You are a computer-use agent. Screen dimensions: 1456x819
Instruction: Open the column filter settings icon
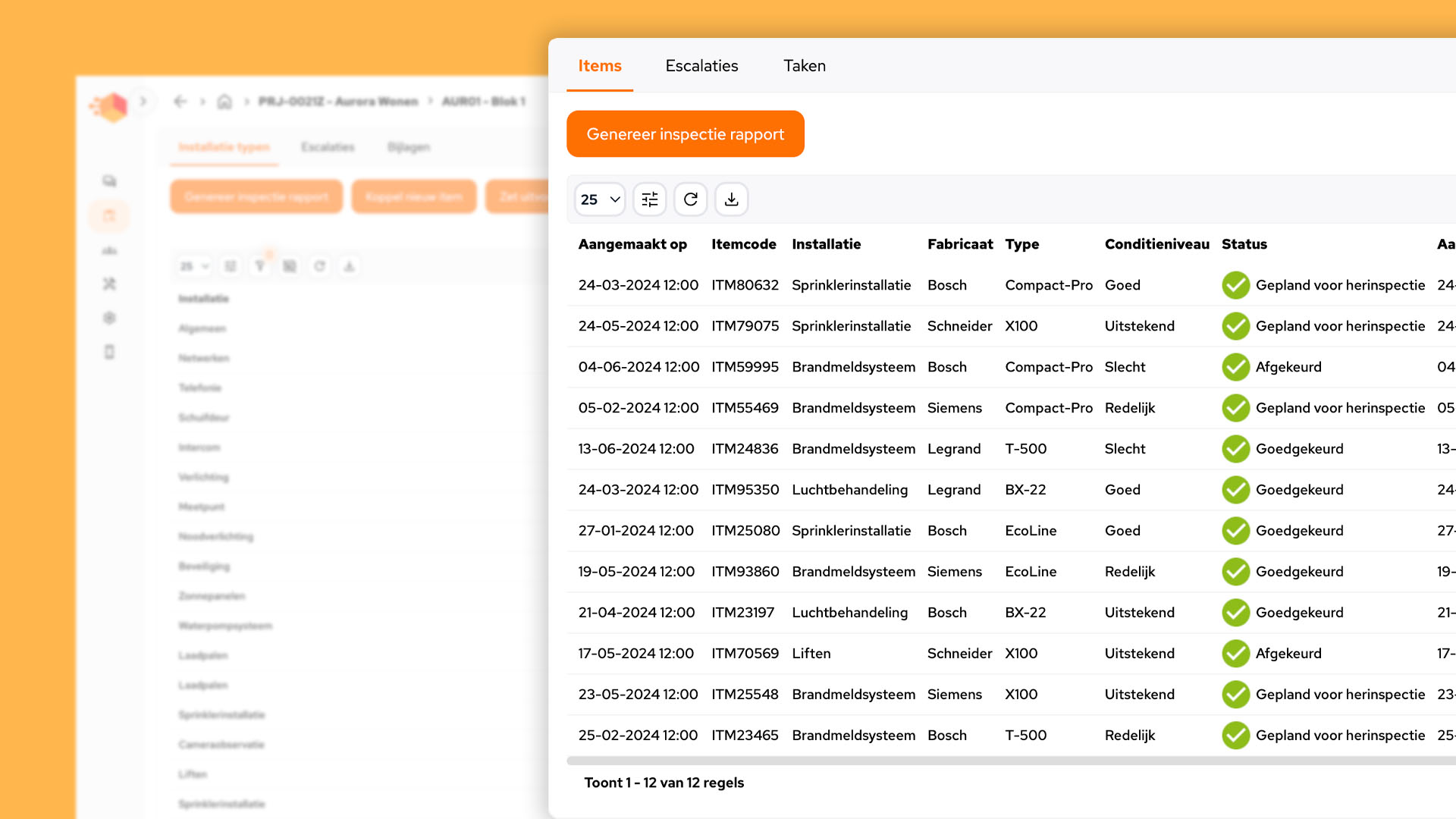650,199
